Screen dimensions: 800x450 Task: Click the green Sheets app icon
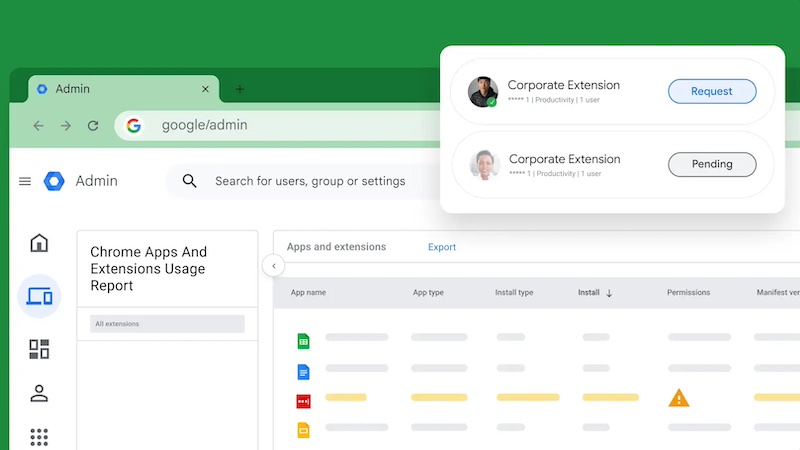[304, 341]
